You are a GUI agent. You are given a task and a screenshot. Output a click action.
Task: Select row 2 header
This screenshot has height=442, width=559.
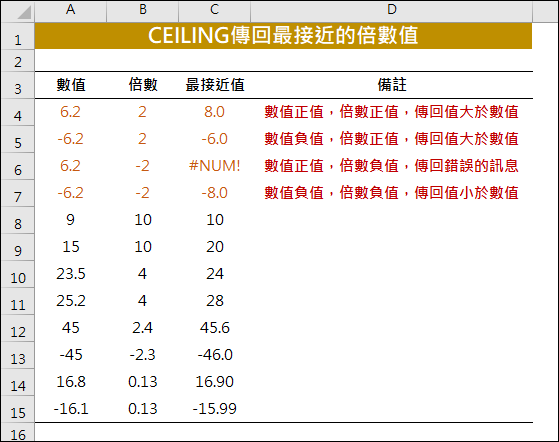17,61
